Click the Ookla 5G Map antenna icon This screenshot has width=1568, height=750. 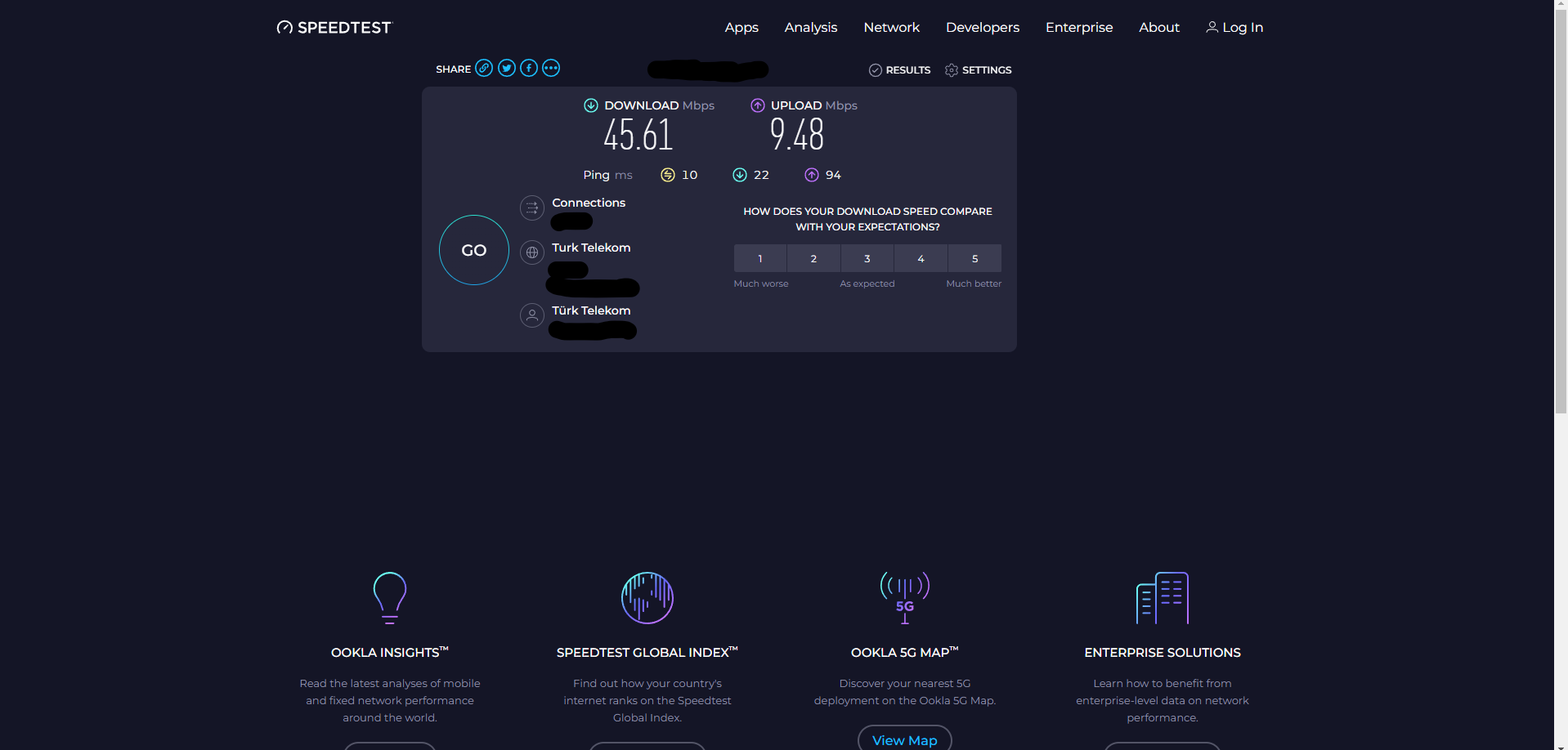905,598
